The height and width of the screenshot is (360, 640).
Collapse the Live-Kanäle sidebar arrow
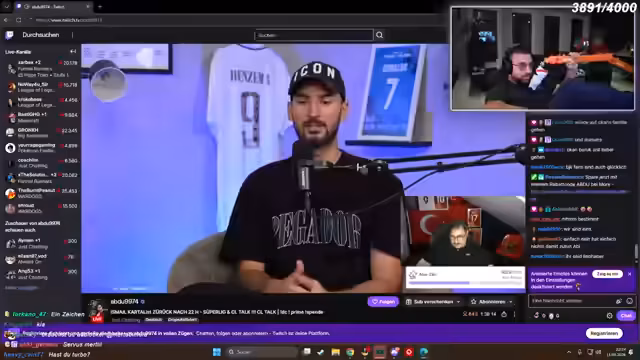[x=73, y=51]
